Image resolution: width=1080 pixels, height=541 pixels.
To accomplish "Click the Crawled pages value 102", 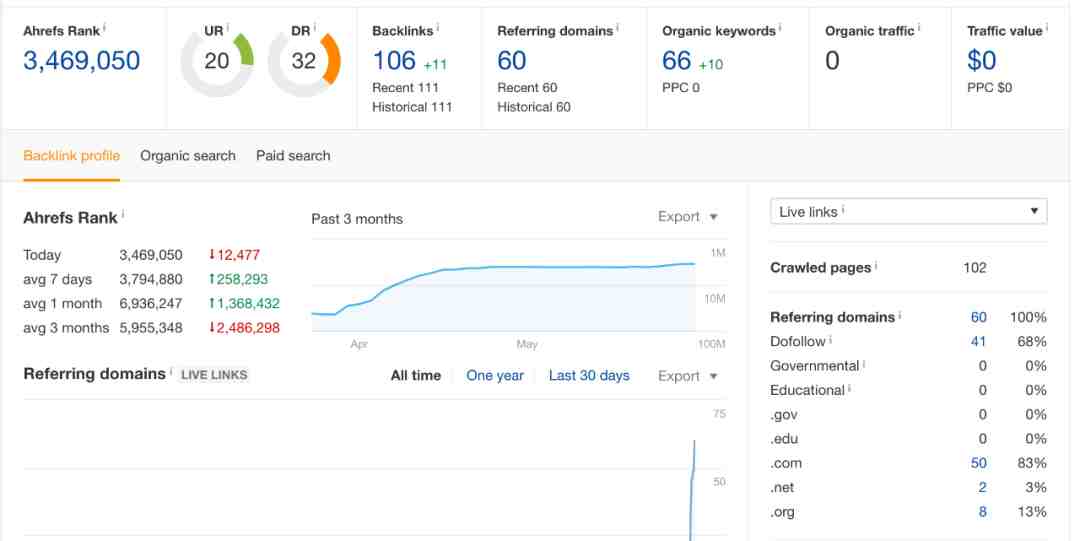I will click(x=975, y=268).
